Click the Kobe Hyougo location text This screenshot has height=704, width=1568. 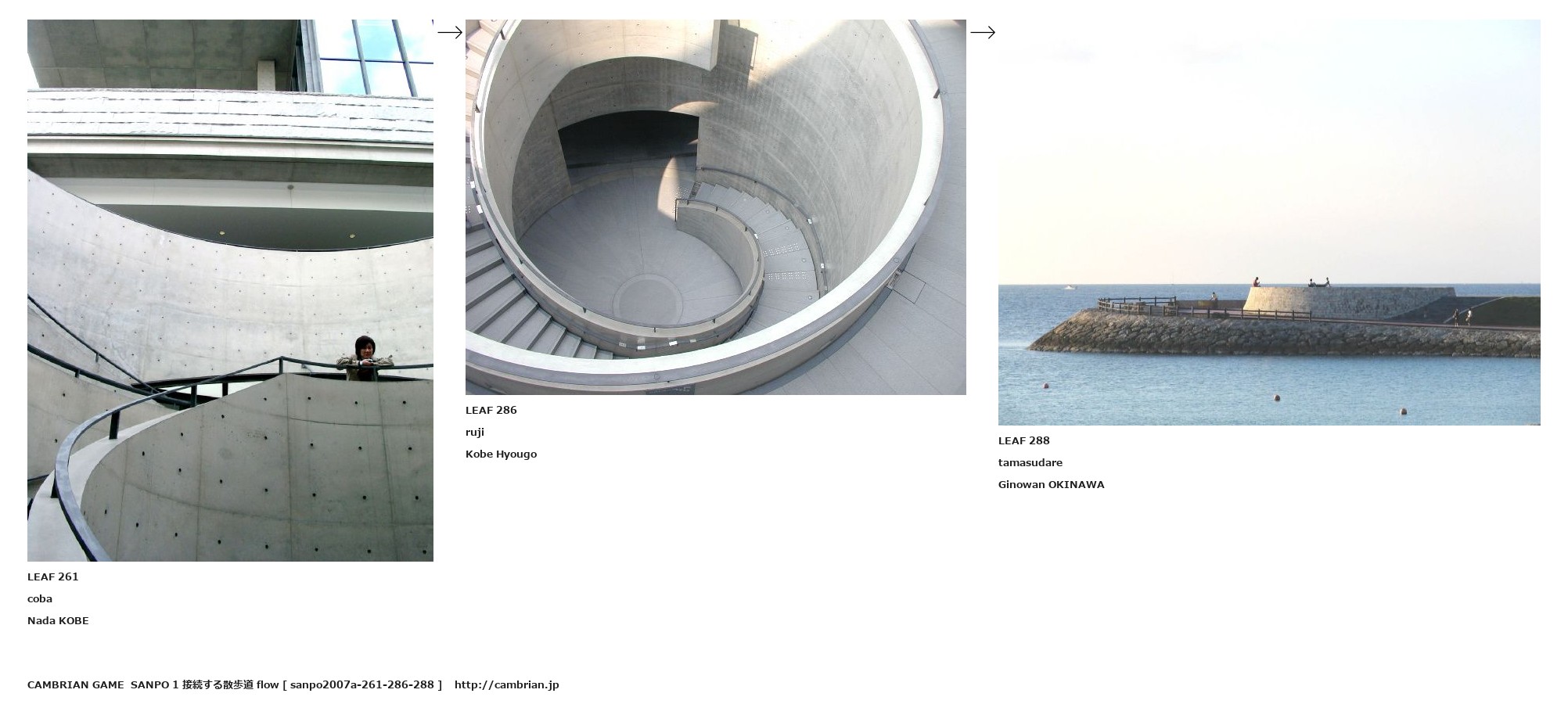(x=501, y=454)
